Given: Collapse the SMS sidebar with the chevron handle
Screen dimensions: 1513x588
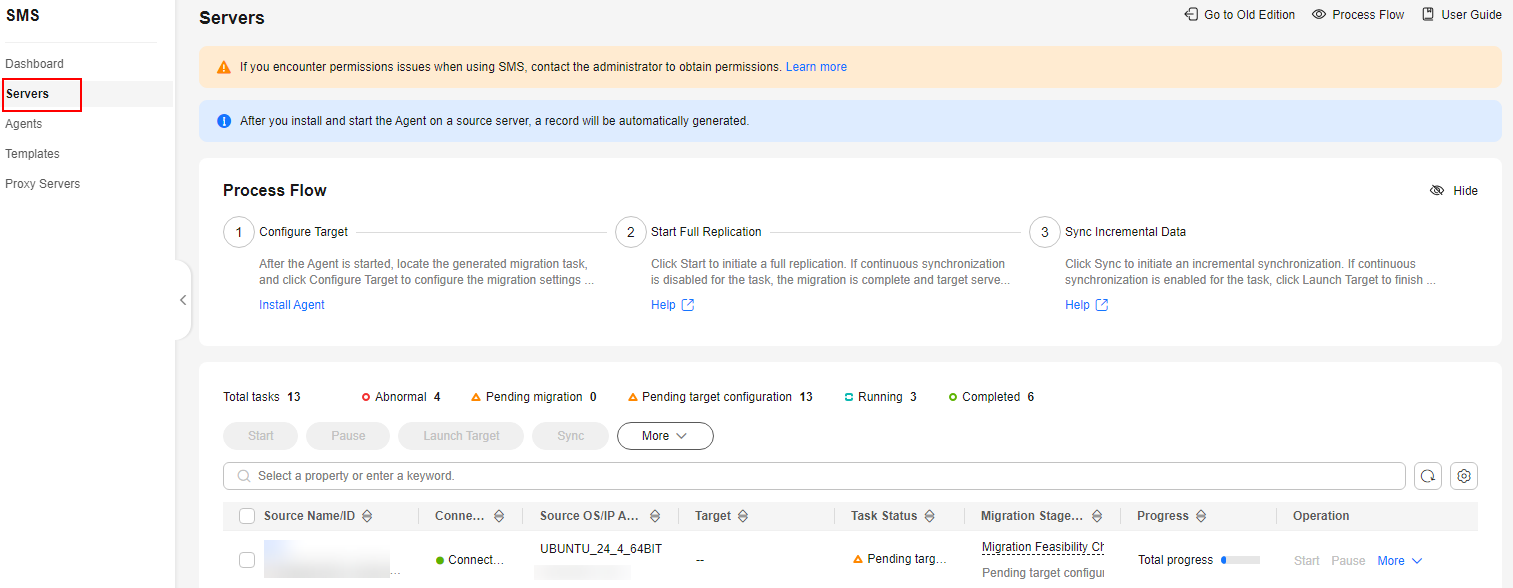Looking at the screenshot, I should [183, 300].
